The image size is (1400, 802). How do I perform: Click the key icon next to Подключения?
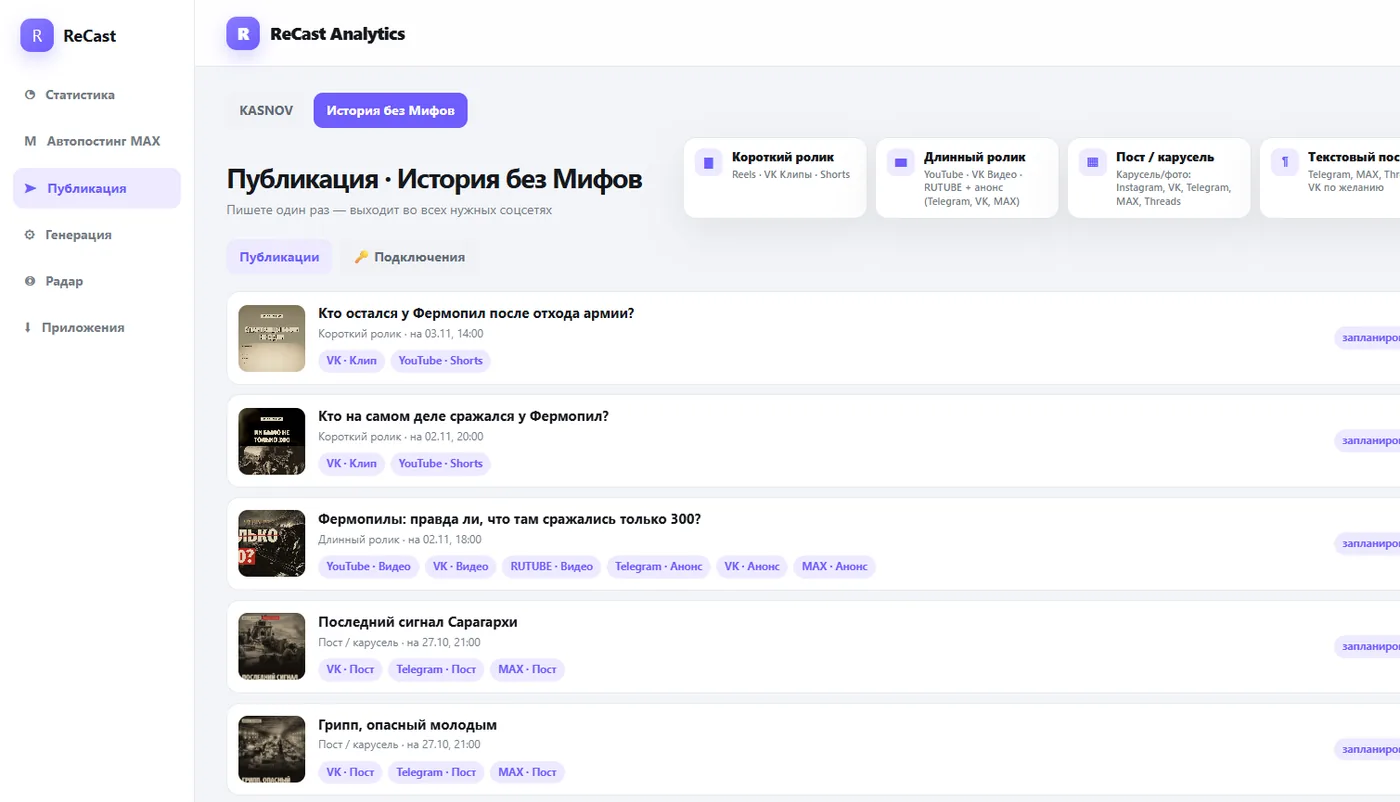[x=361, y=257]
